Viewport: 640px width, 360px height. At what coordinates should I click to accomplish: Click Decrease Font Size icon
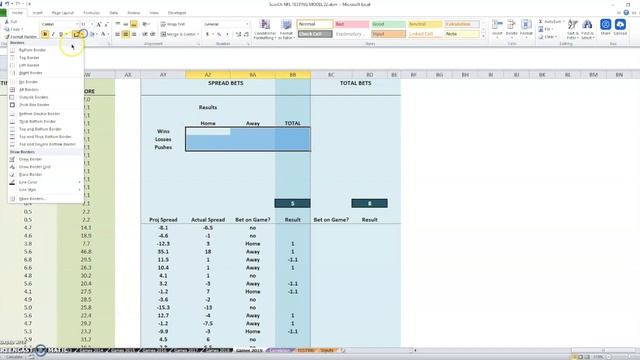pos(107,24)
